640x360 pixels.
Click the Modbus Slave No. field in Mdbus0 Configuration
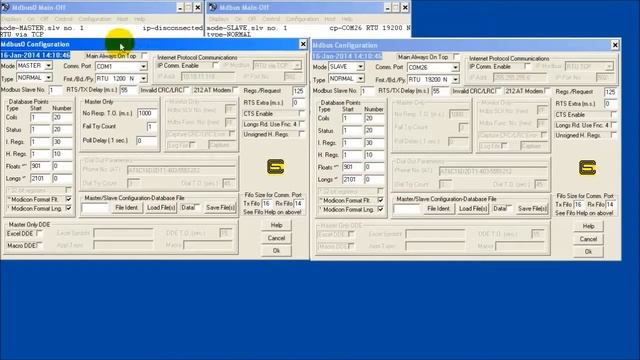point(55,90)
